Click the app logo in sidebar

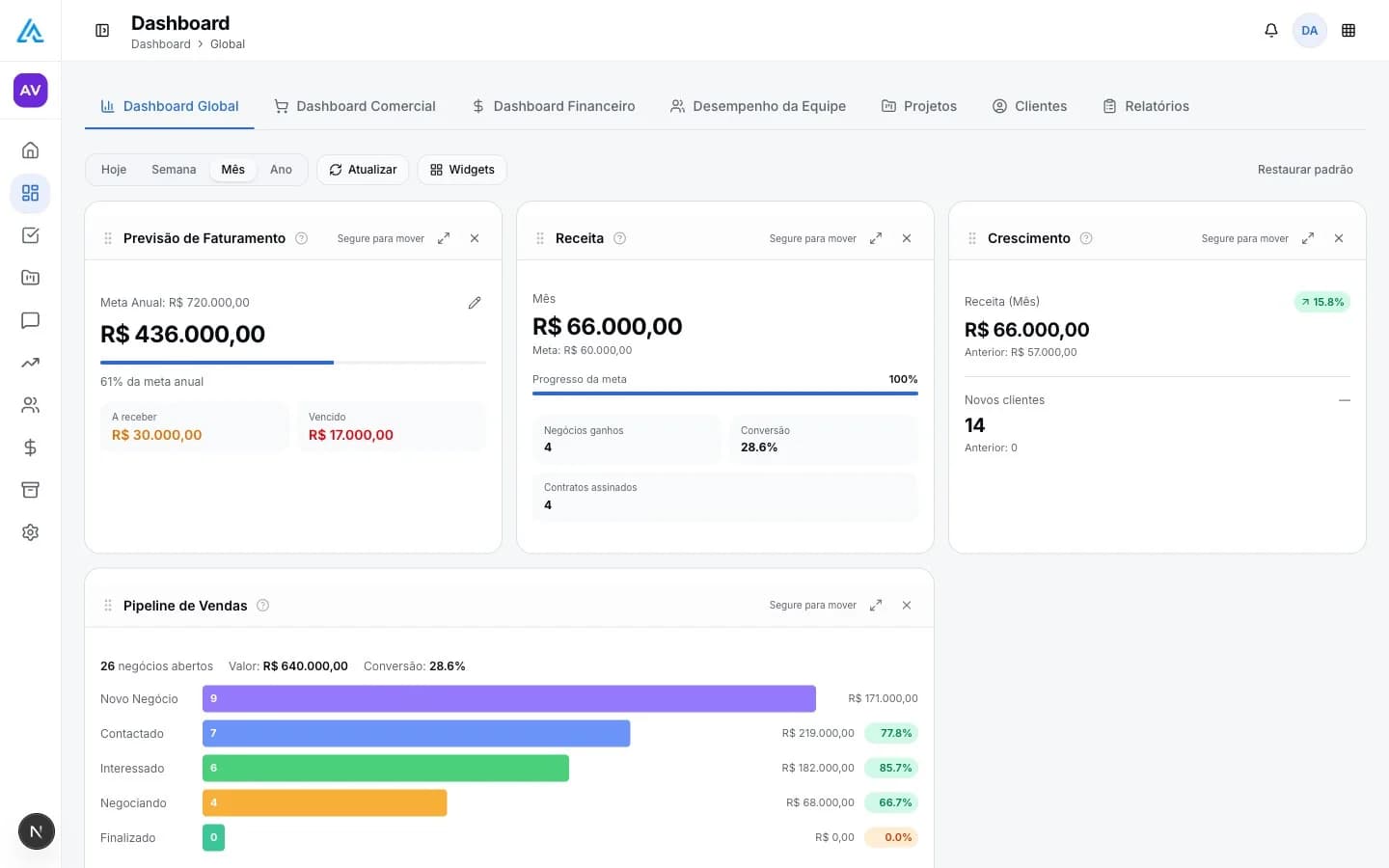click(30, 31)
